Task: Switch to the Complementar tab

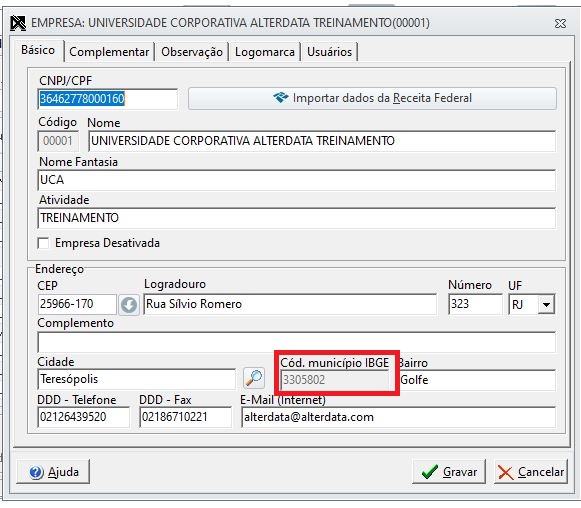Action: [x=109, y=52]
